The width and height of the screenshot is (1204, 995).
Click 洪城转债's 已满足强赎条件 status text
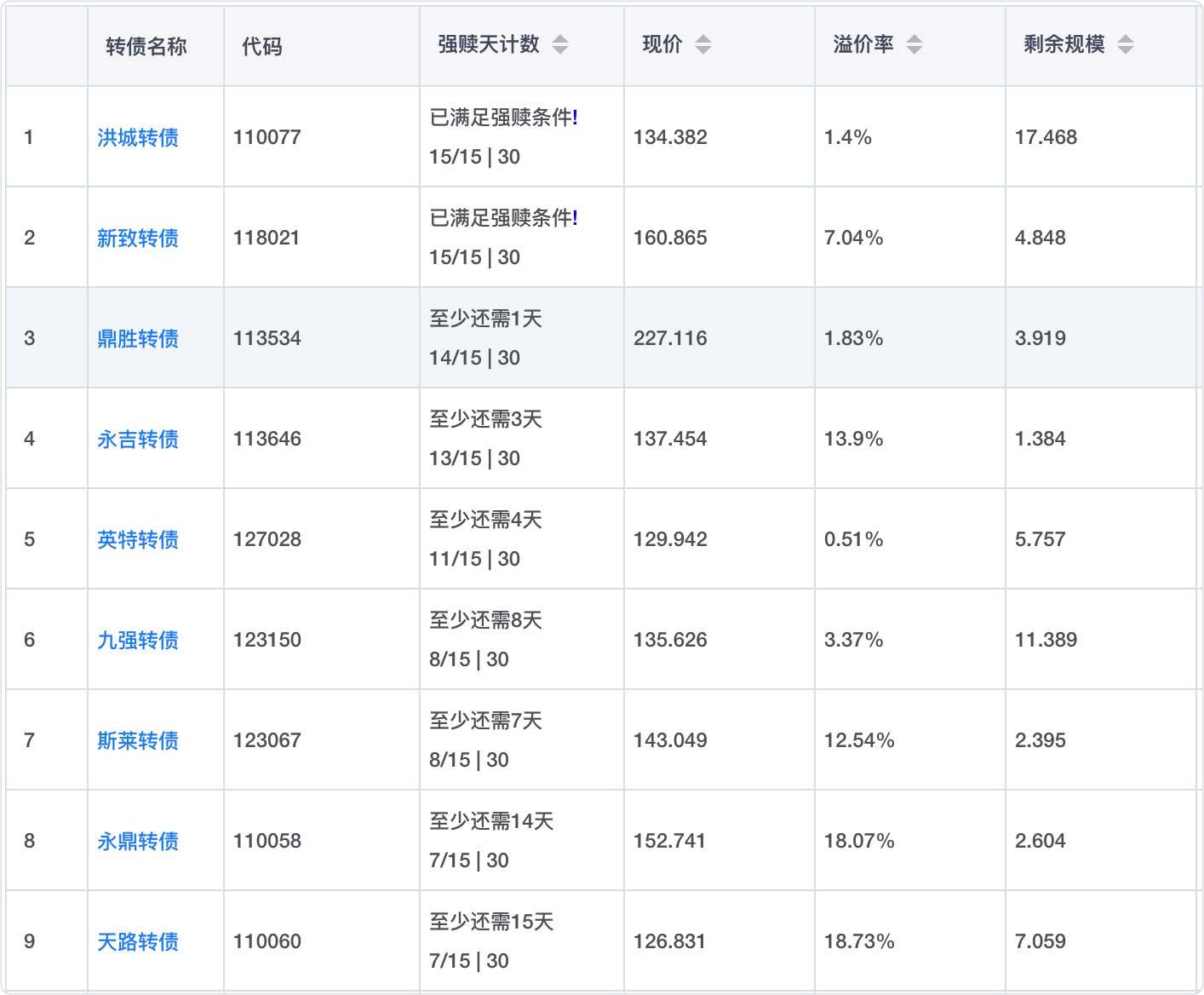[502, 118]
